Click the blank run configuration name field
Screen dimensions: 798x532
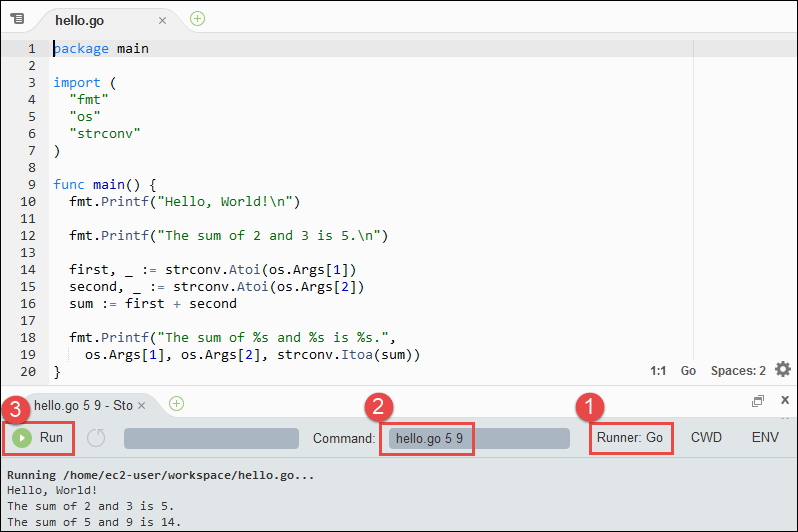click(211, 438)
